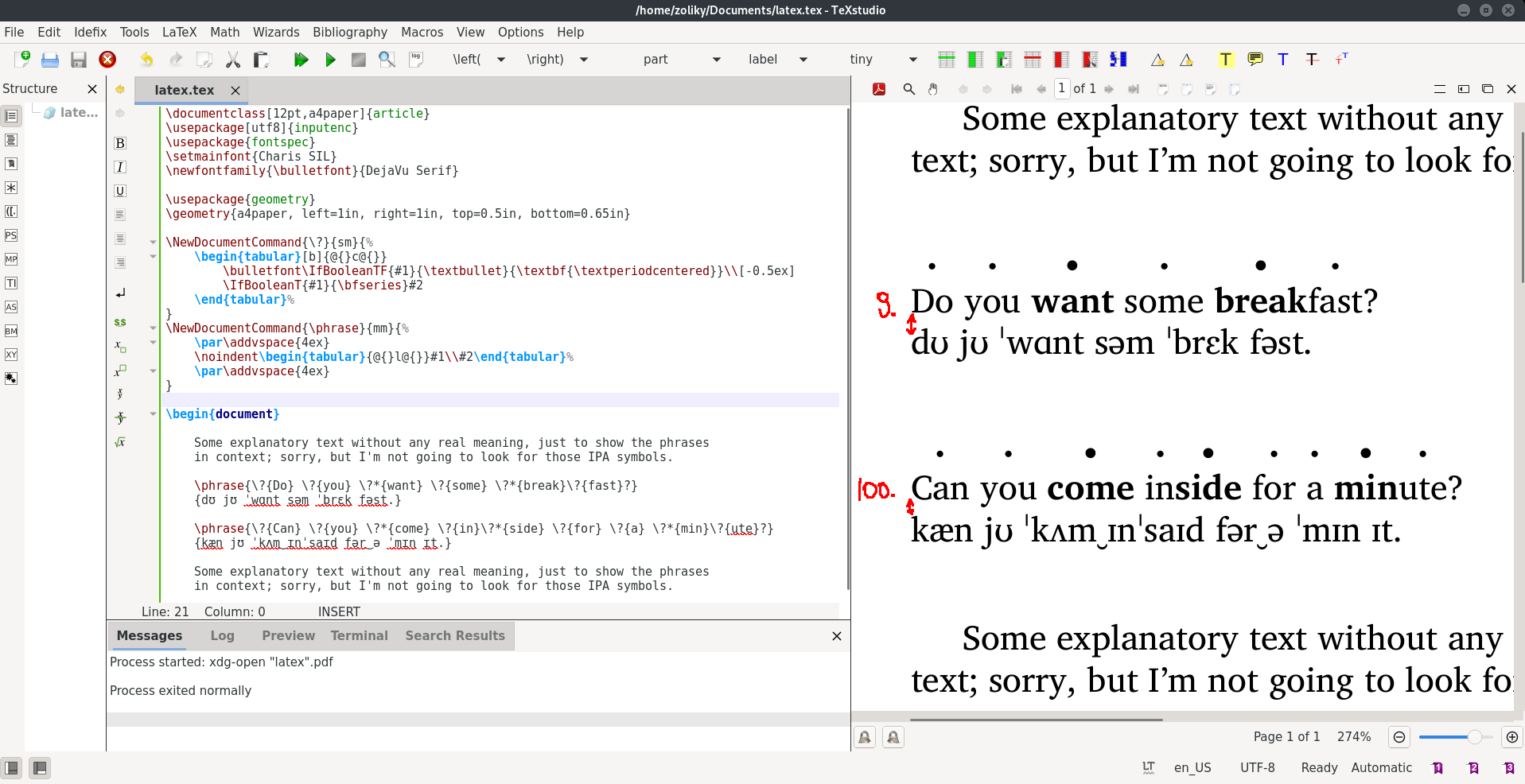Open the Macros menu

[422, 33]
